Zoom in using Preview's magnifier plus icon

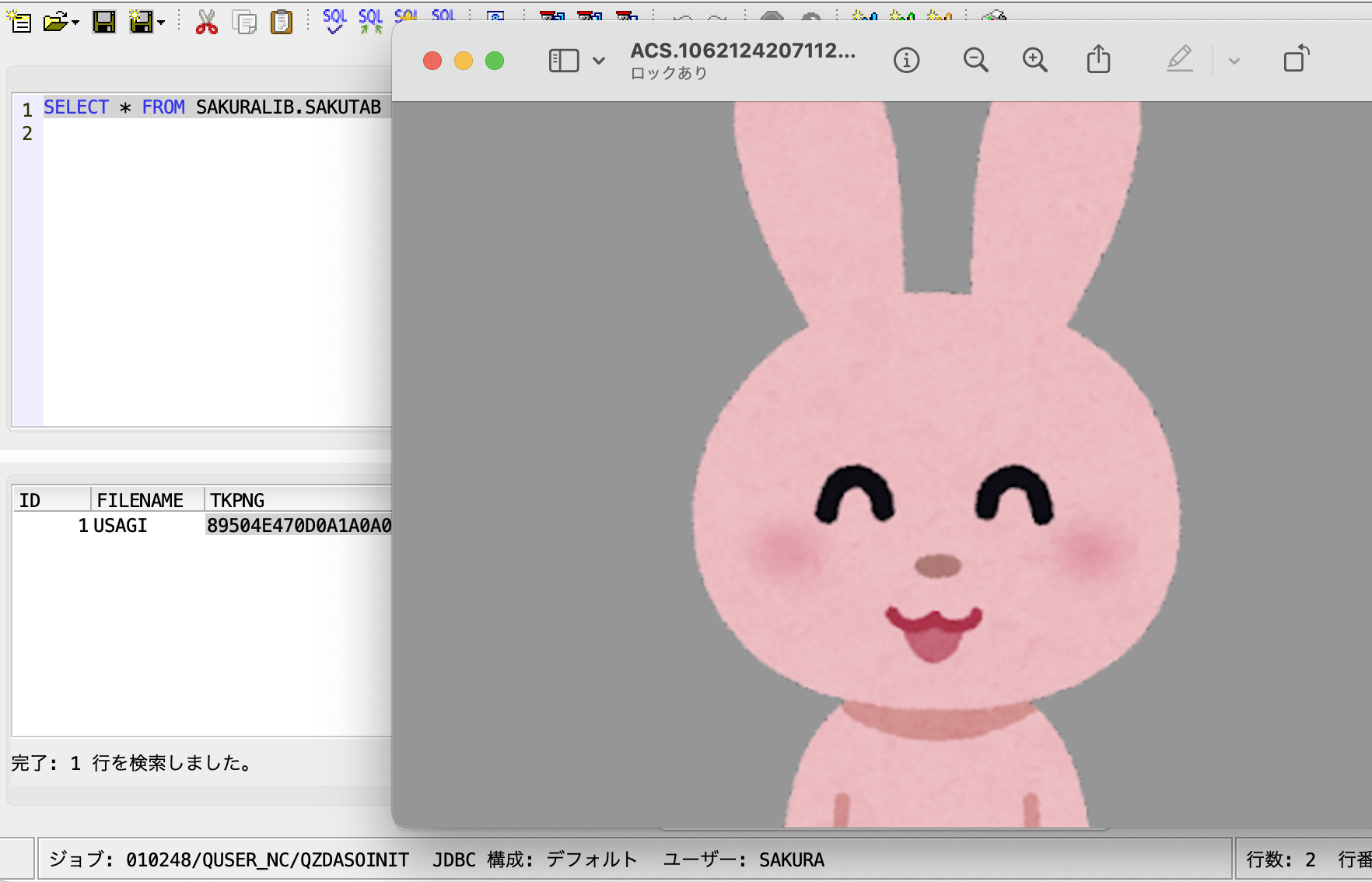pos(1034,60)
